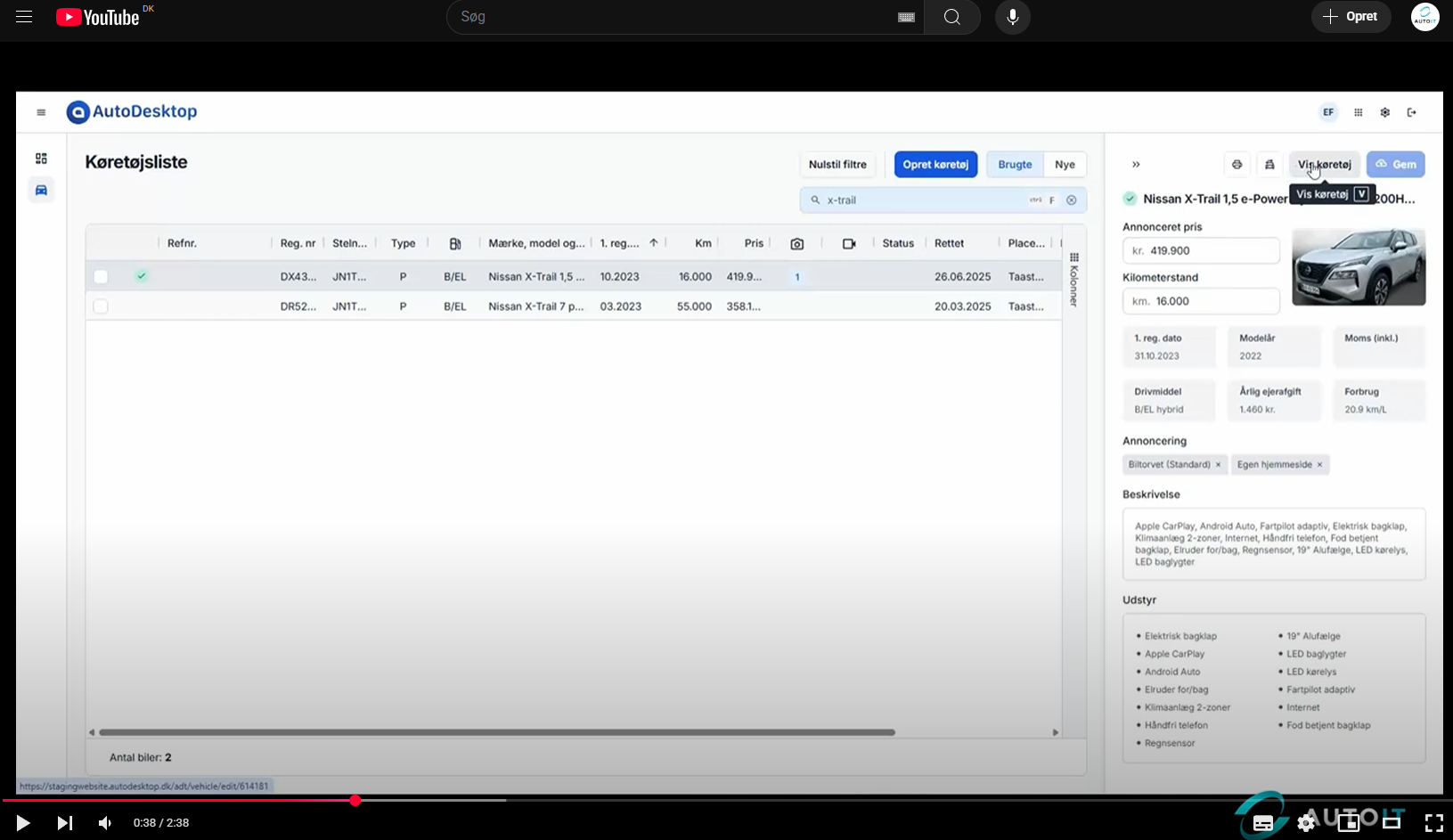This screenshot has height=840, width=1453.
Task: Click the Drivmiddel B/EL hybrid field
Action: pos(1169,401)
